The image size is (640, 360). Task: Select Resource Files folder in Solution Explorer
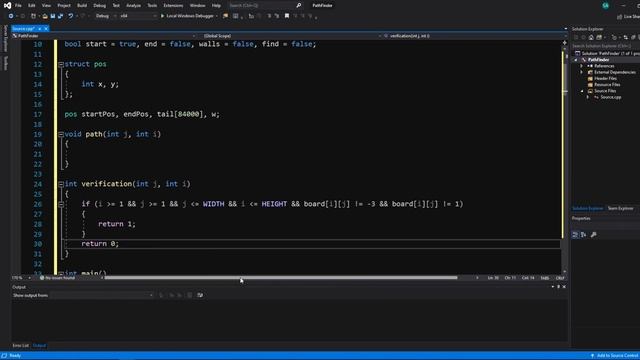tap(607, 84)
